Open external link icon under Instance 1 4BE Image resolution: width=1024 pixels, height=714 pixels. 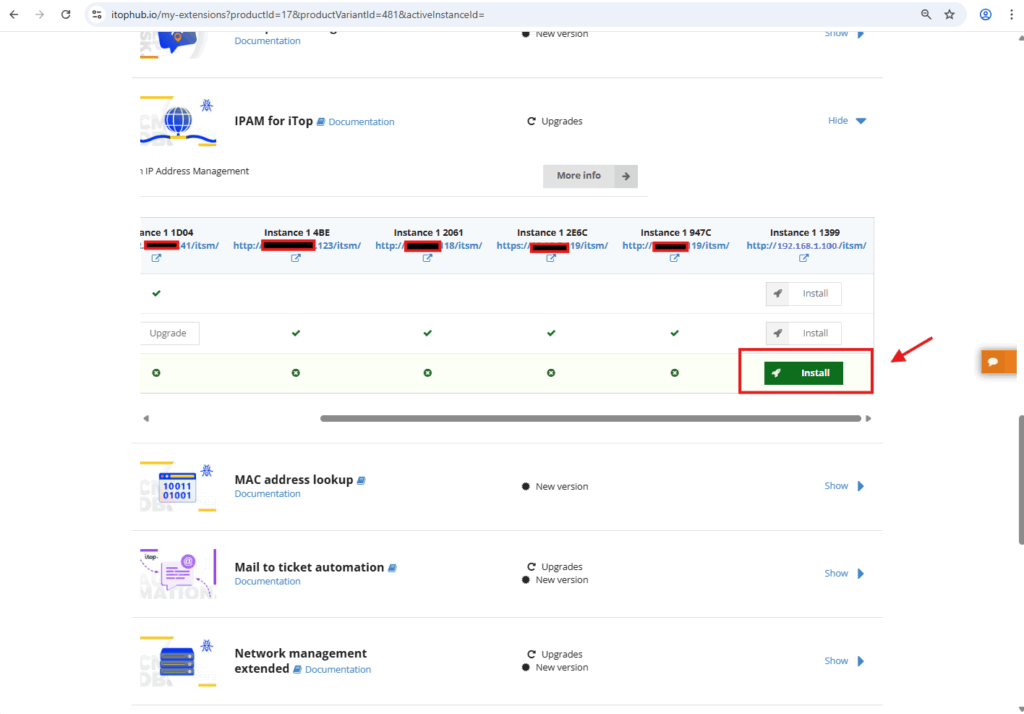(296, 258)
